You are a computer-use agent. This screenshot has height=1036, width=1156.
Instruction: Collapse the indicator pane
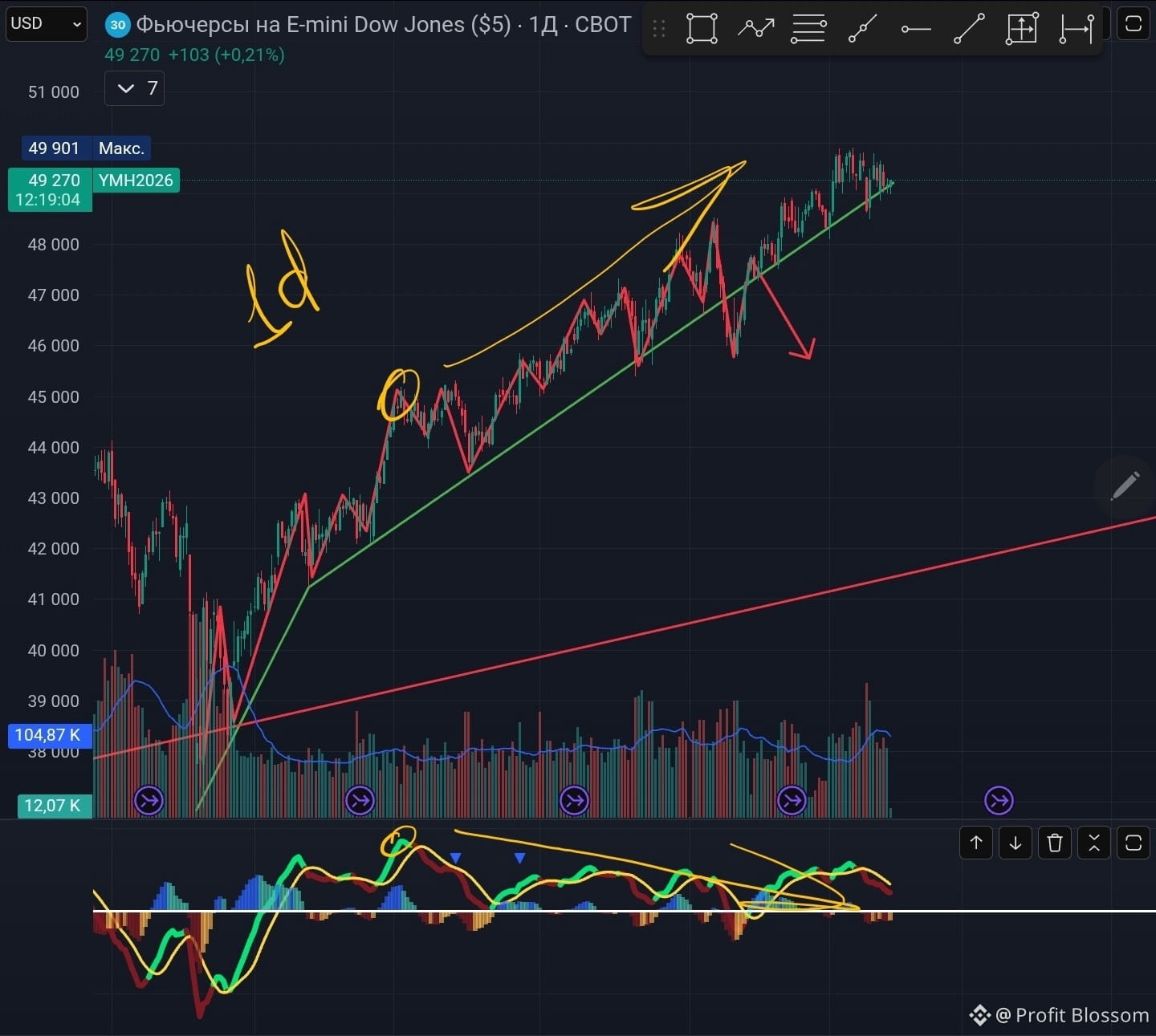coord(1094,843)
